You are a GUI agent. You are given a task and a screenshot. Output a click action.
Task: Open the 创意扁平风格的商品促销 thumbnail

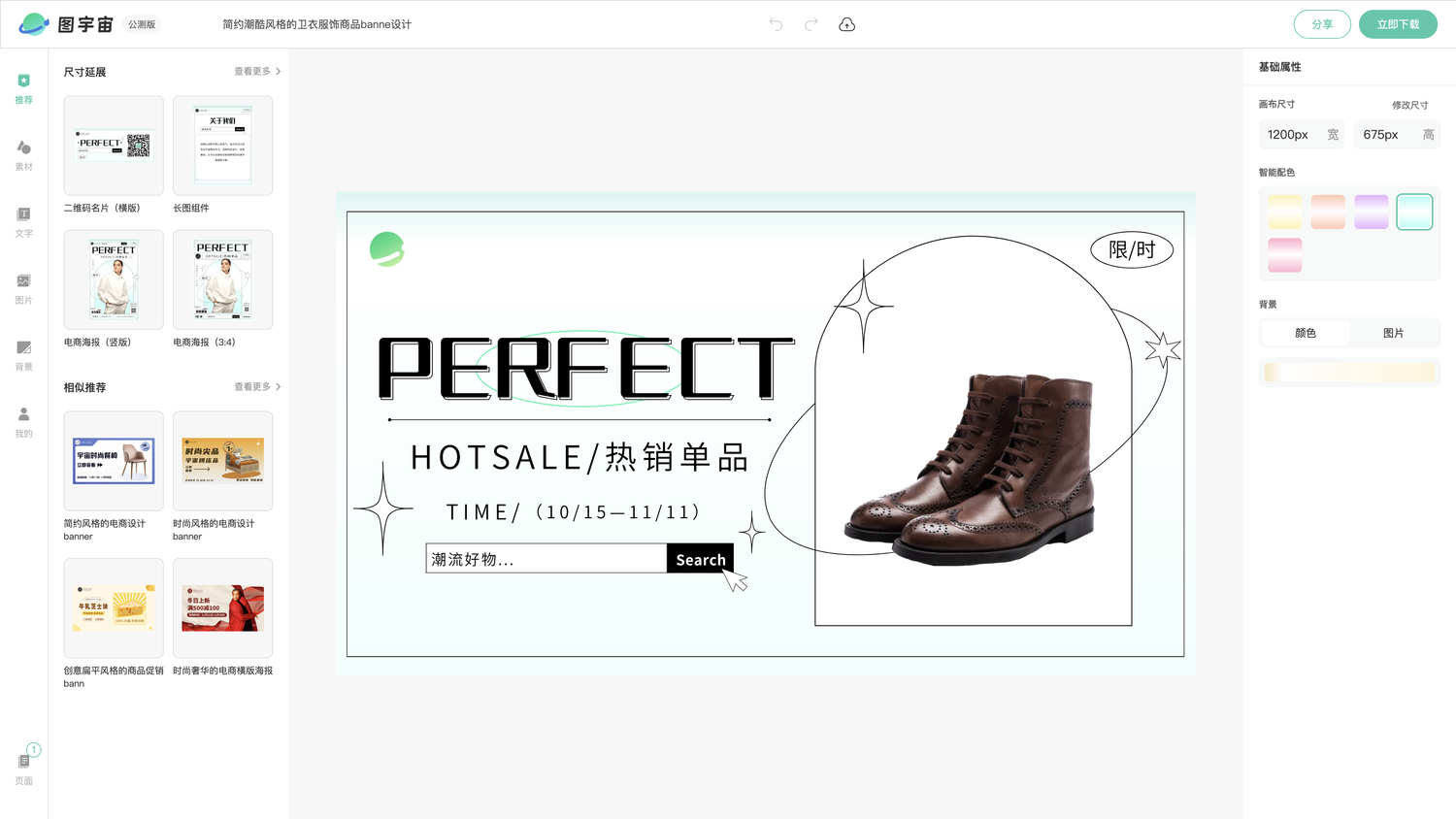pyautogui.click(x=114, y=608)
